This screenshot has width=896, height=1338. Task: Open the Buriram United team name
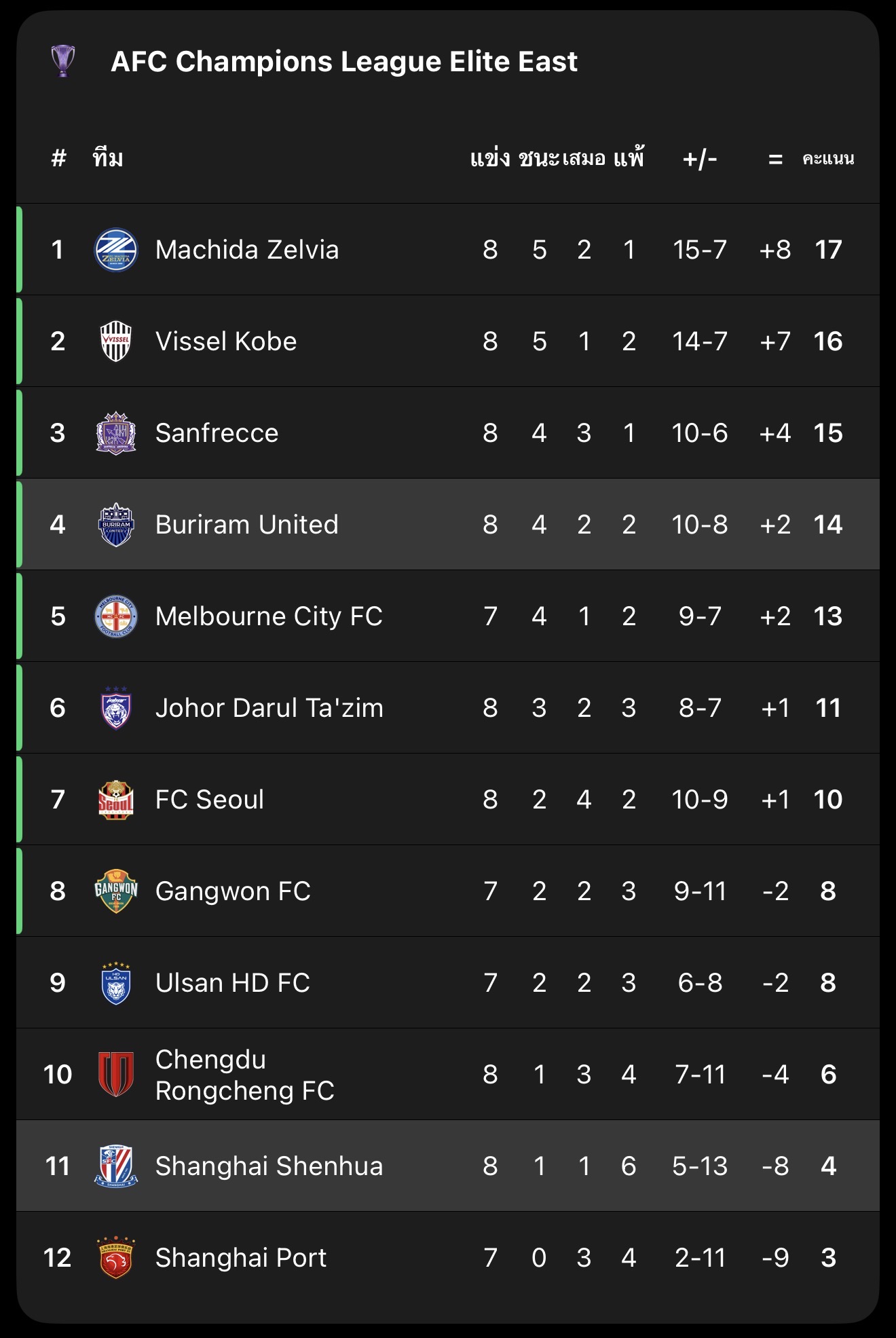246,525
